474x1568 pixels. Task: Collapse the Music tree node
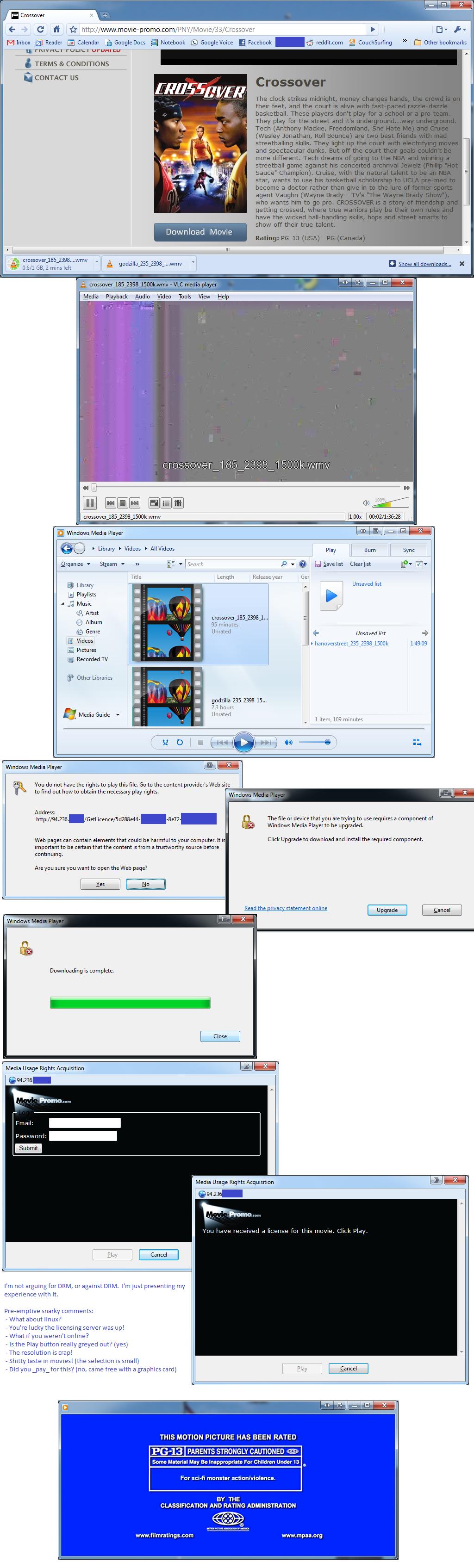pos(62,604)
